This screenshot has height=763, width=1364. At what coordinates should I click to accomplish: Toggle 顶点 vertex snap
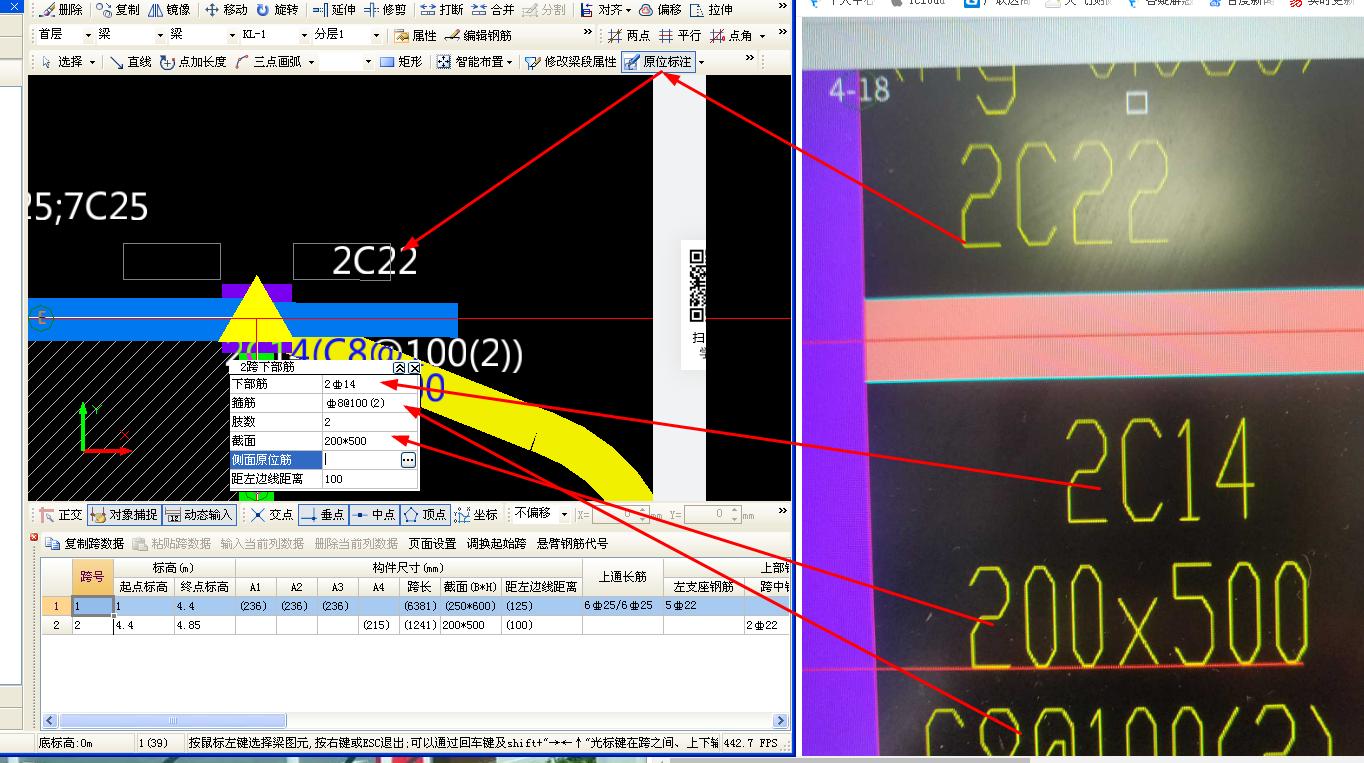(x=425, y=515)
